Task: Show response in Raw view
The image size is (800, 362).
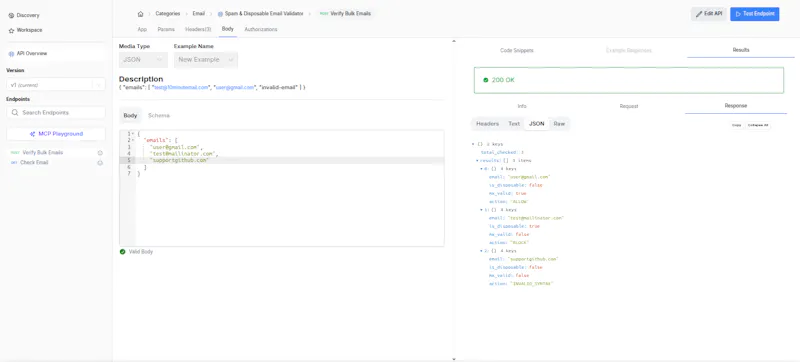Action: click(x=559, y=124)
